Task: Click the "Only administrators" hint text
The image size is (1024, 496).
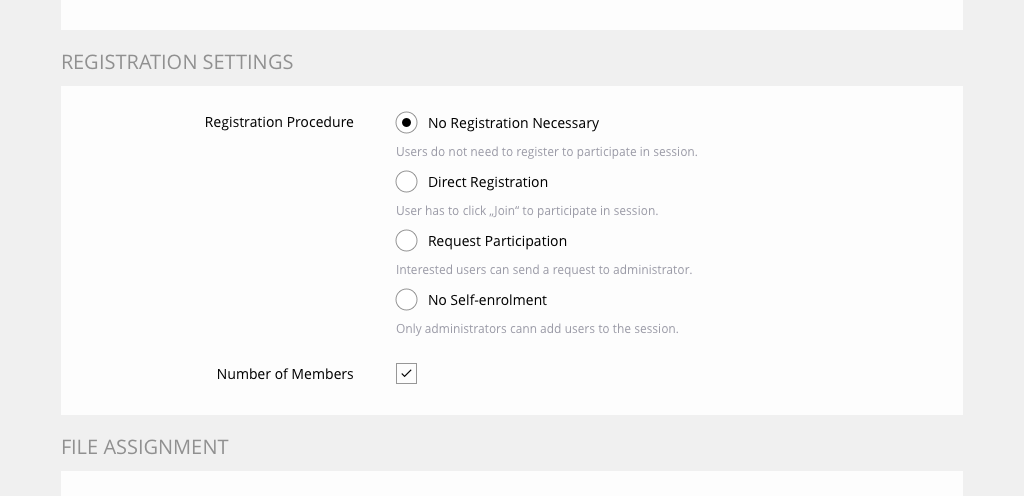Action: point(537,329)
